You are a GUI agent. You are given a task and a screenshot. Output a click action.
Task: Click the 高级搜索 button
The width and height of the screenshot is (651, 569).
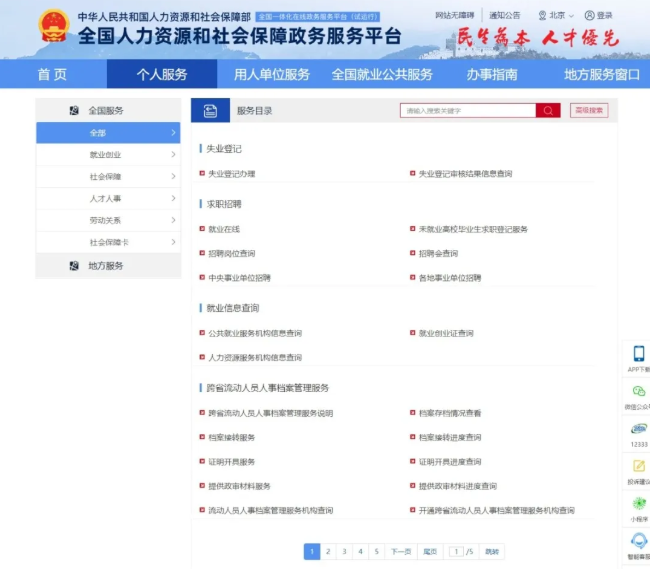589,111
